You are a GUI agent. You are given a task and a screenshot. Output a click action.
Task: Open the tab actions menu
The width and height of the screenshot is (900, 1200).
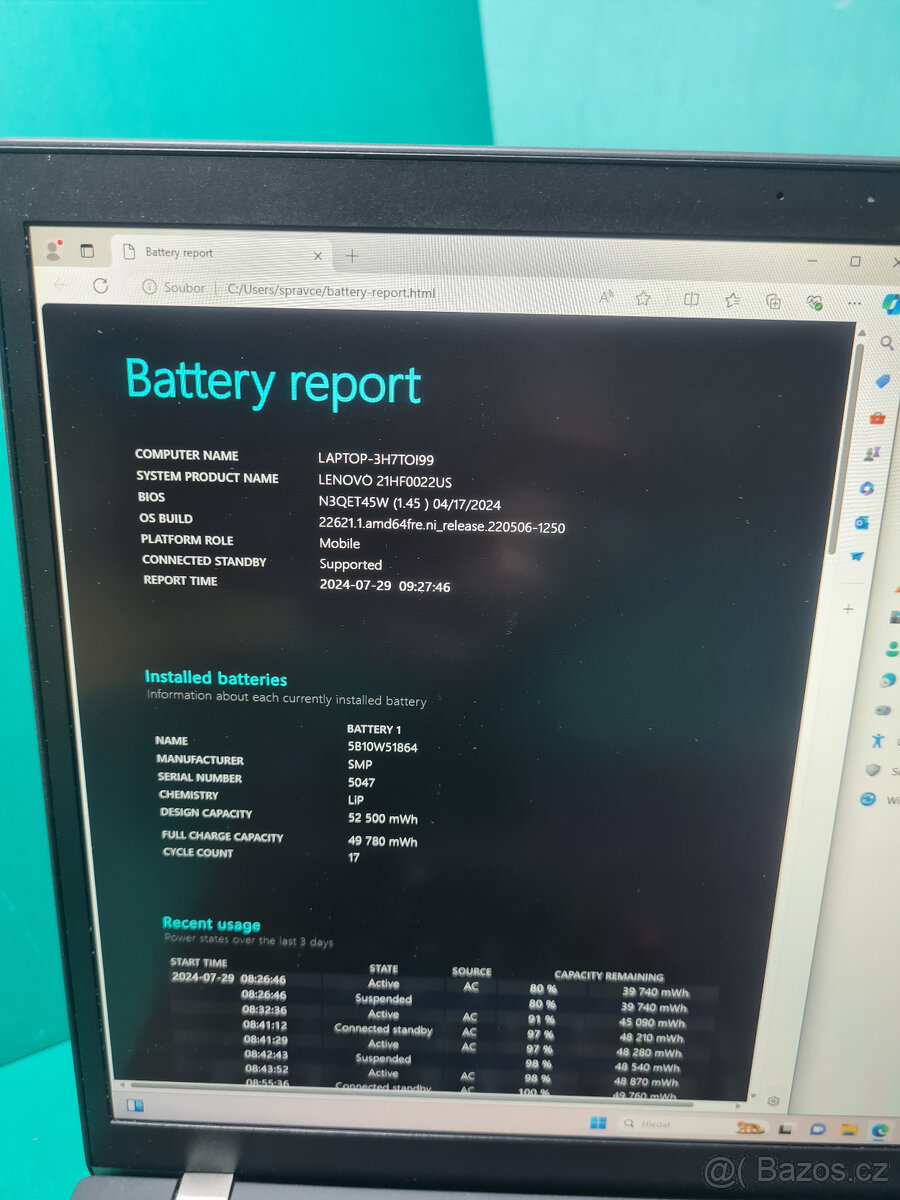click(87, 250)
